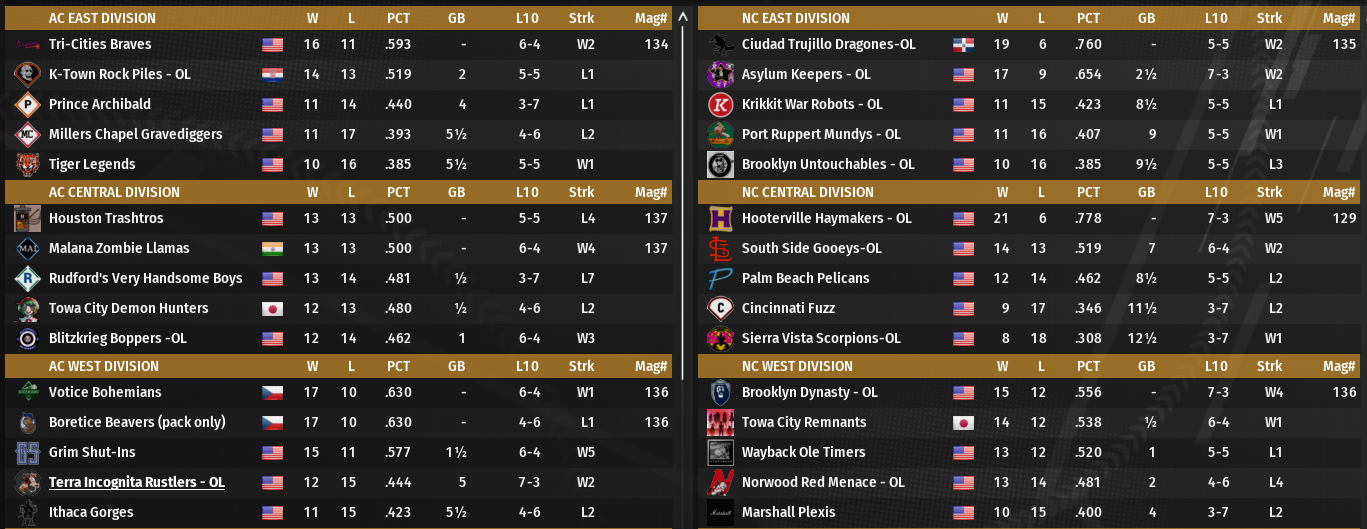The width and height of the screenshot is (1367, 529).
Task: Click the Malana Zombie Llamas logo
Action: click(x=27, y=249)
